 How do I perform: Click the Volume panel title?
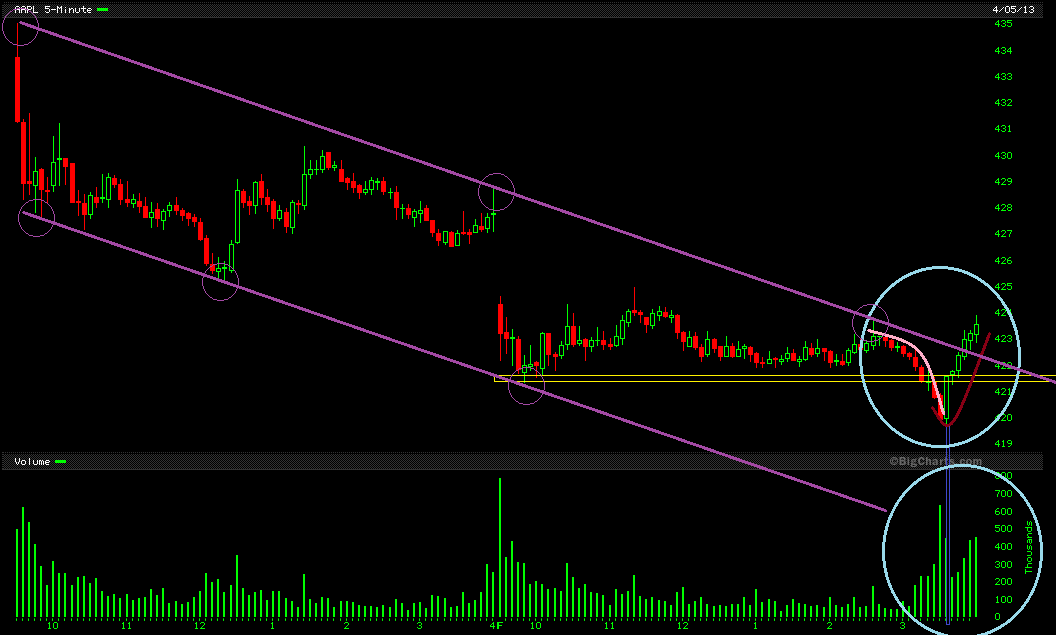point(32,462)
